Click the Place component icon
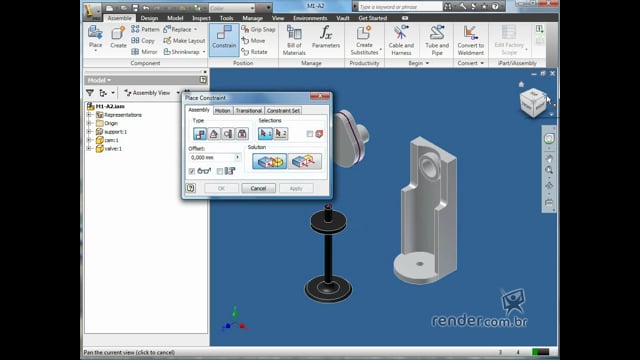 (x=96, y=37)
